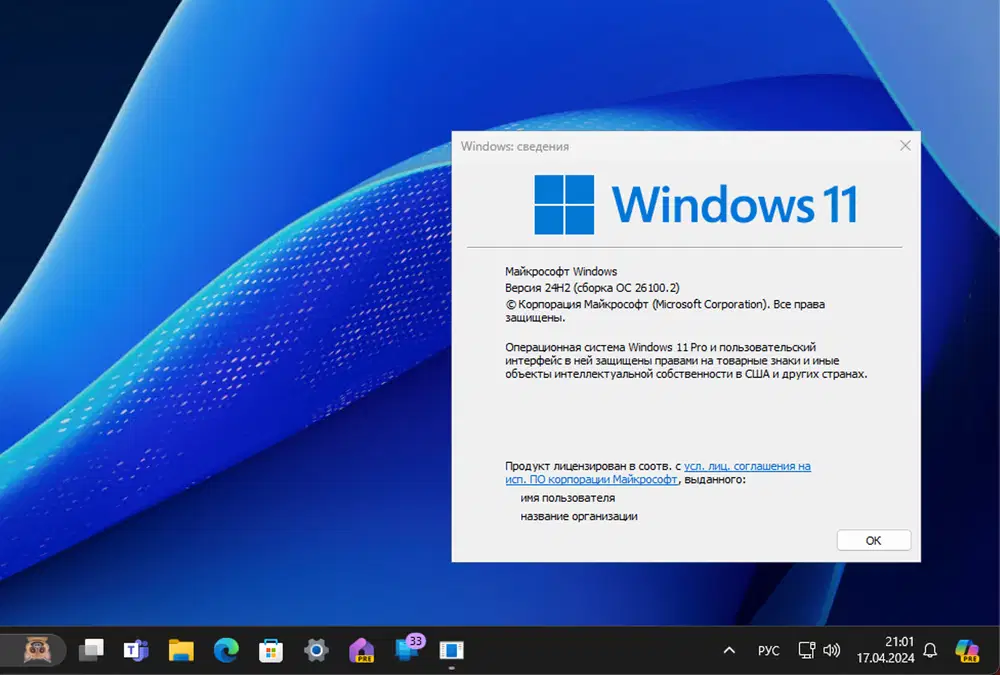This screenshot has width=1000, height=675.
Task: Open the purple PRE home app
Action: [x=361, y=650]
